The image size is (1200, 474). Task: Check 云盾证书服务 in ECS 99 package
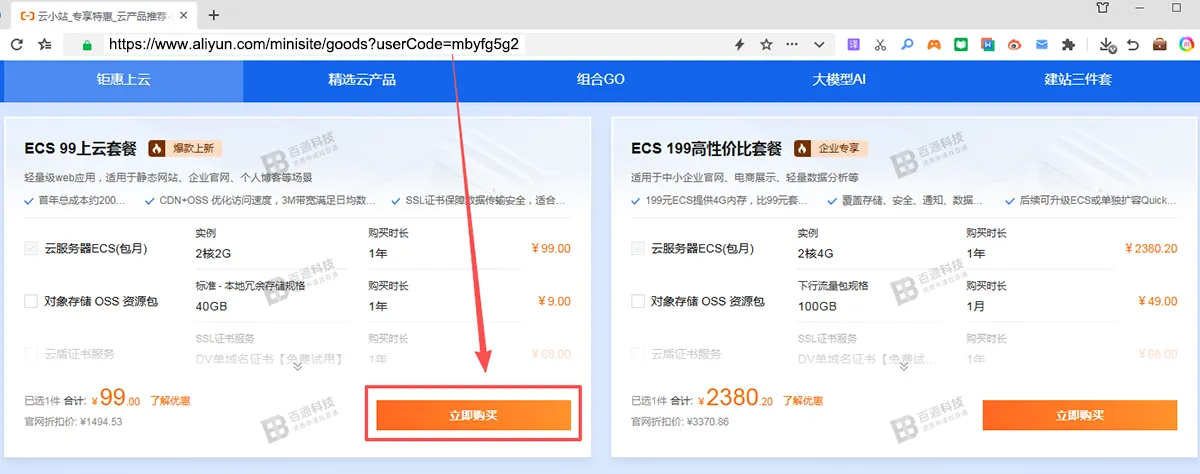click(x=31, y=353)
